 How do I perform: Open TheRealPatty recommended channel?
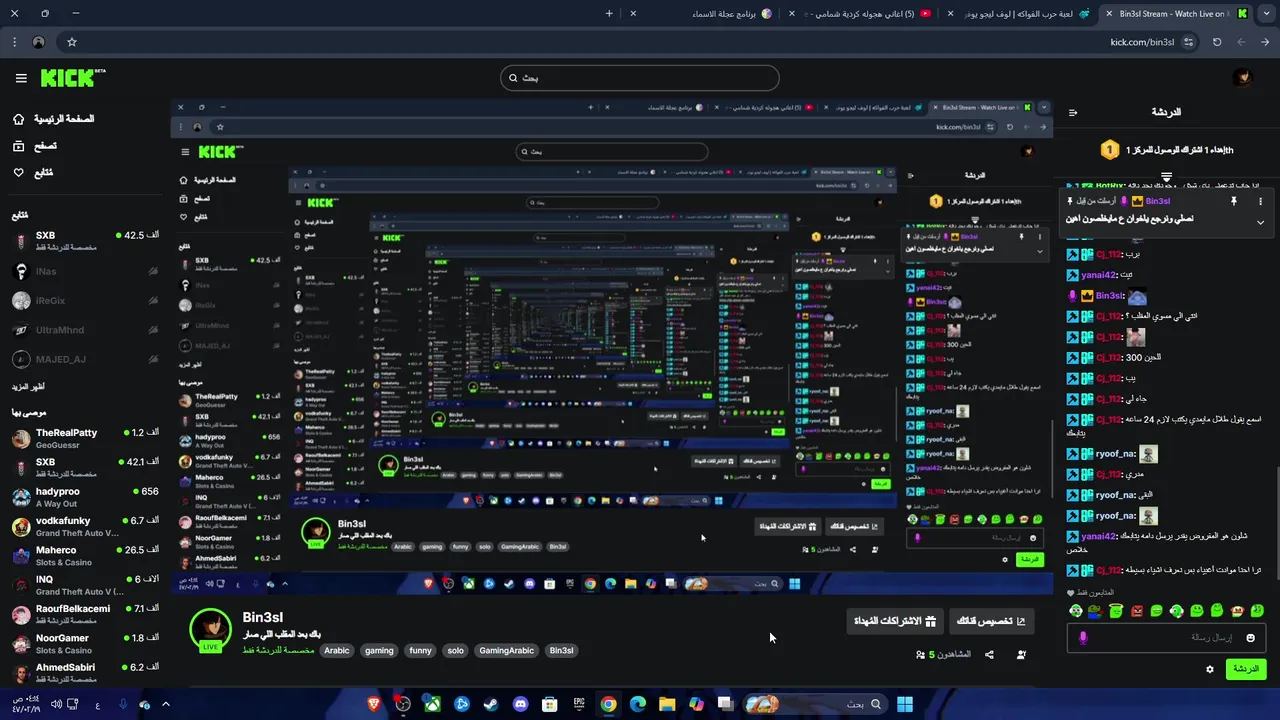coord(85,438)
